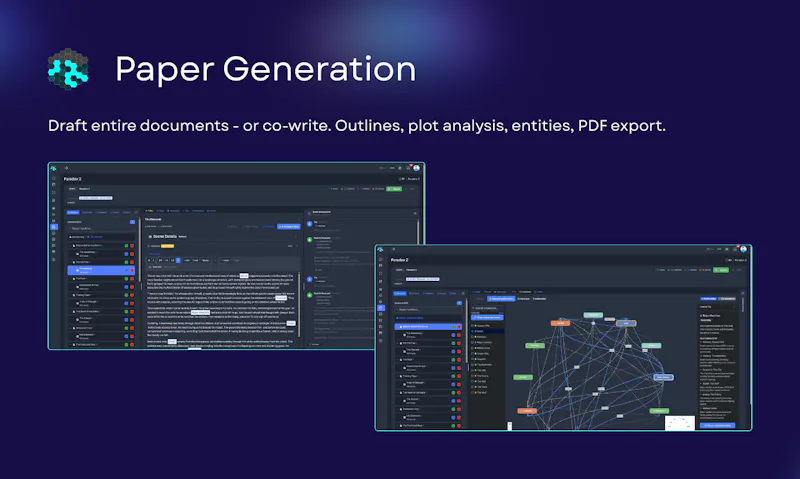
Task: Click arrow icon beside logo in left window
Action: (x=66, y=168)
